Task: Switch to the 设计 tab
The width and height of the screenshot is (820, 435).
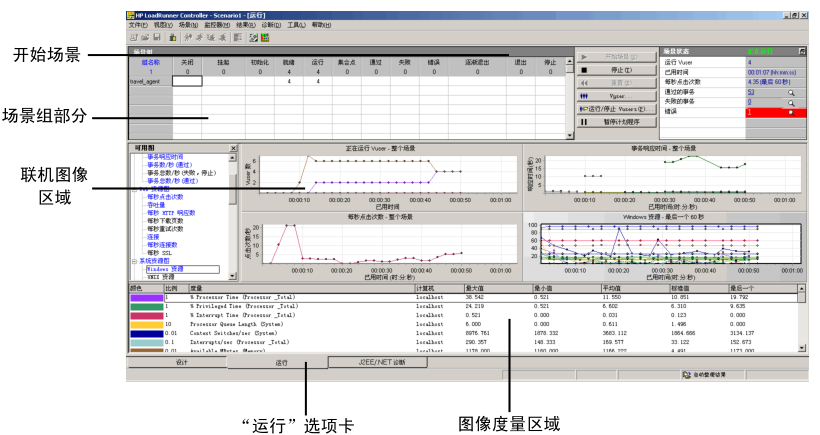Action: point(177,362)
